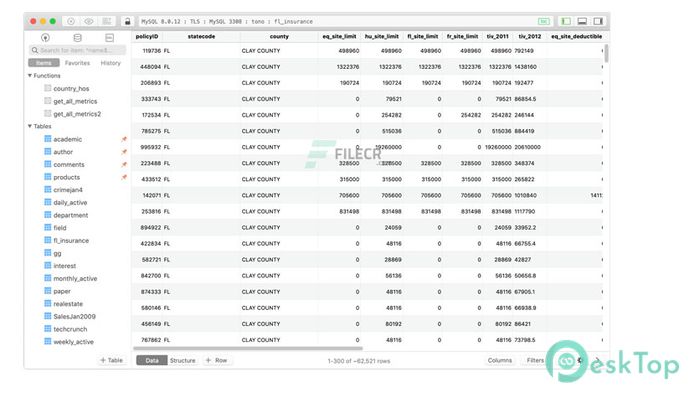The height and width of the screenshot is (400, 700).
Task: Unpin the products table pin
Action: pyautogui.click(x=124, y=177)
